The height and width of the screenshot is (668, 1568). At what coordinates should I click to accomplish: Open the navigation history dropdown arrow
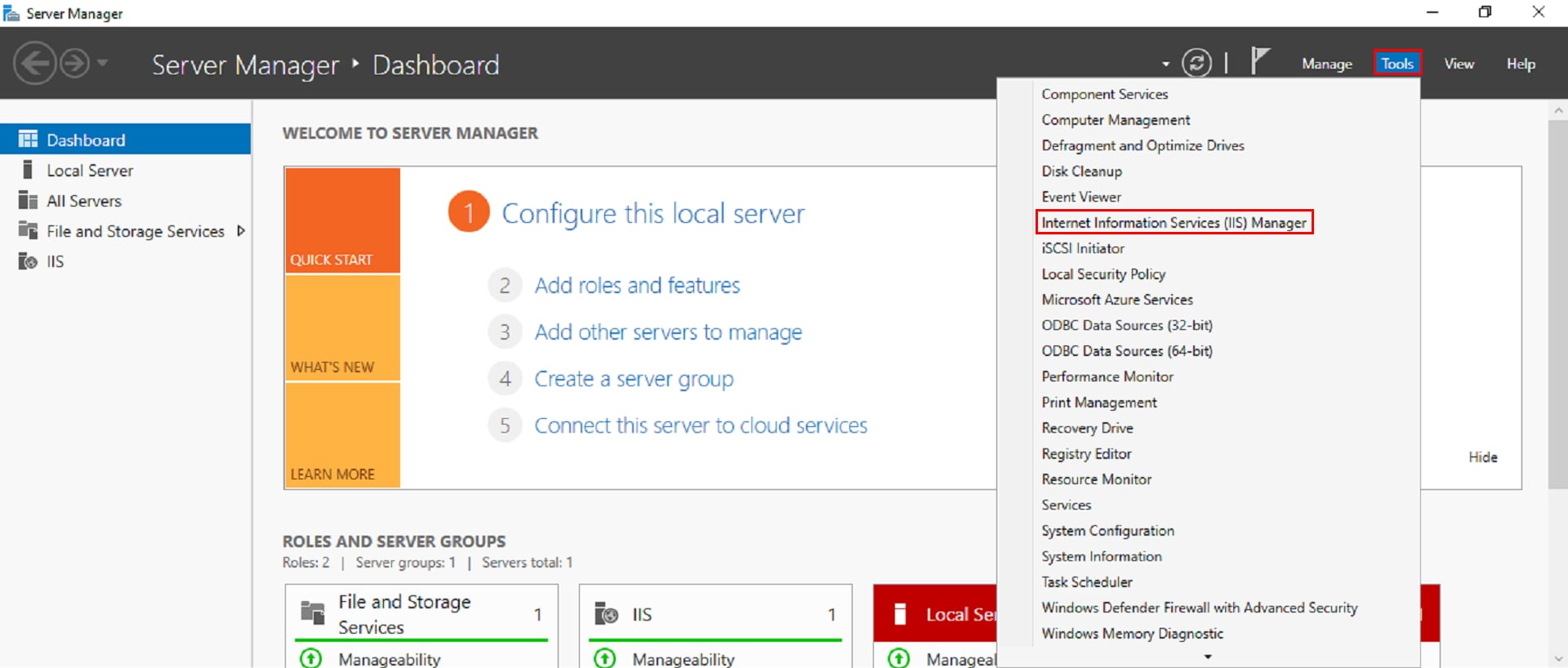(x=102, y=63)
